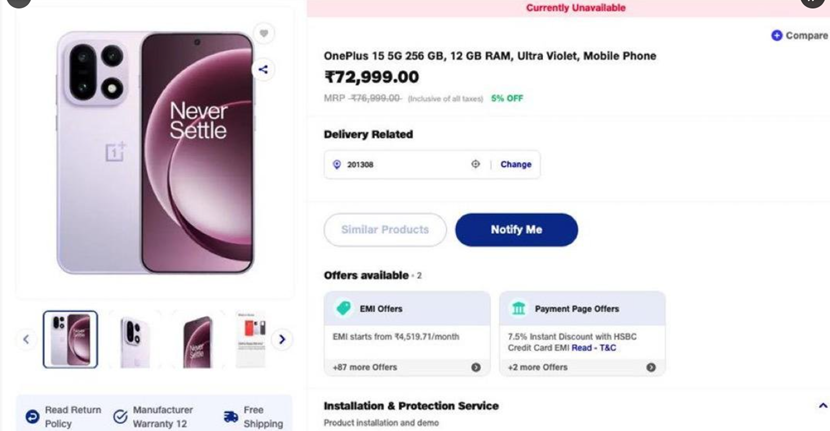Screen dimensions: 830x431
Task: Click the Manufacturer Warranty checkmark icon
Action: pos(120,416)
